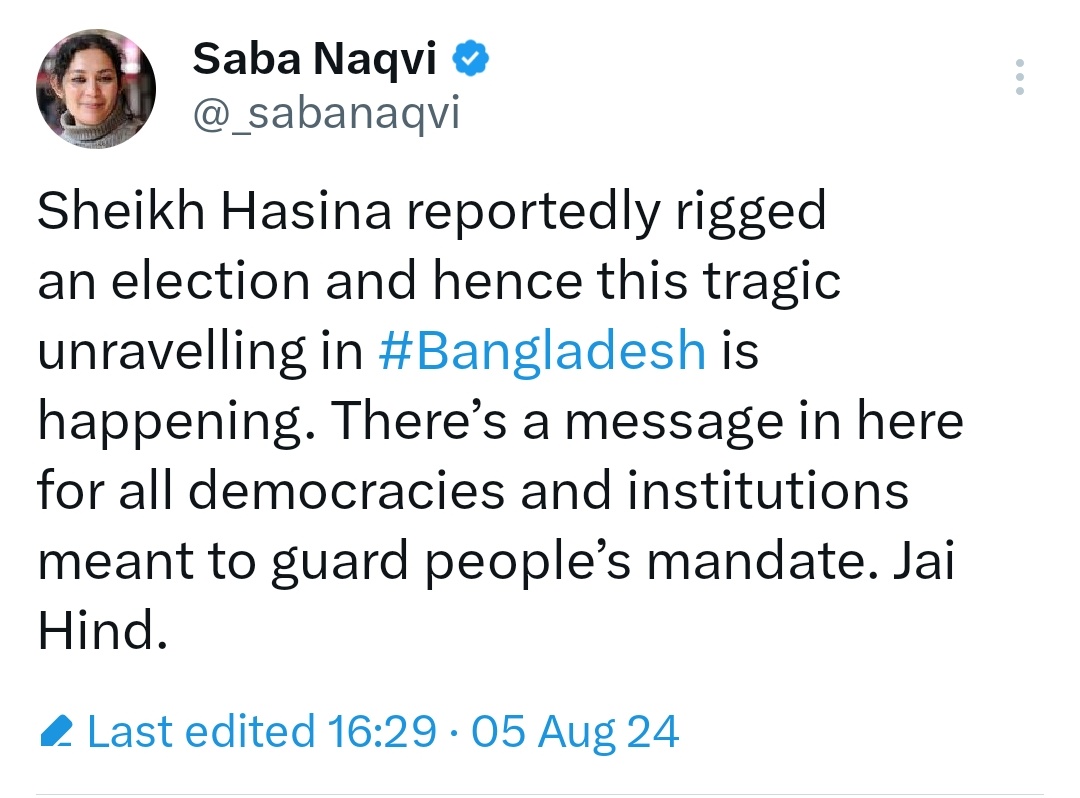The height and width of the screenshot is (798, 1080).
Task: Click the blue verified badge
Action: [471, 62]
